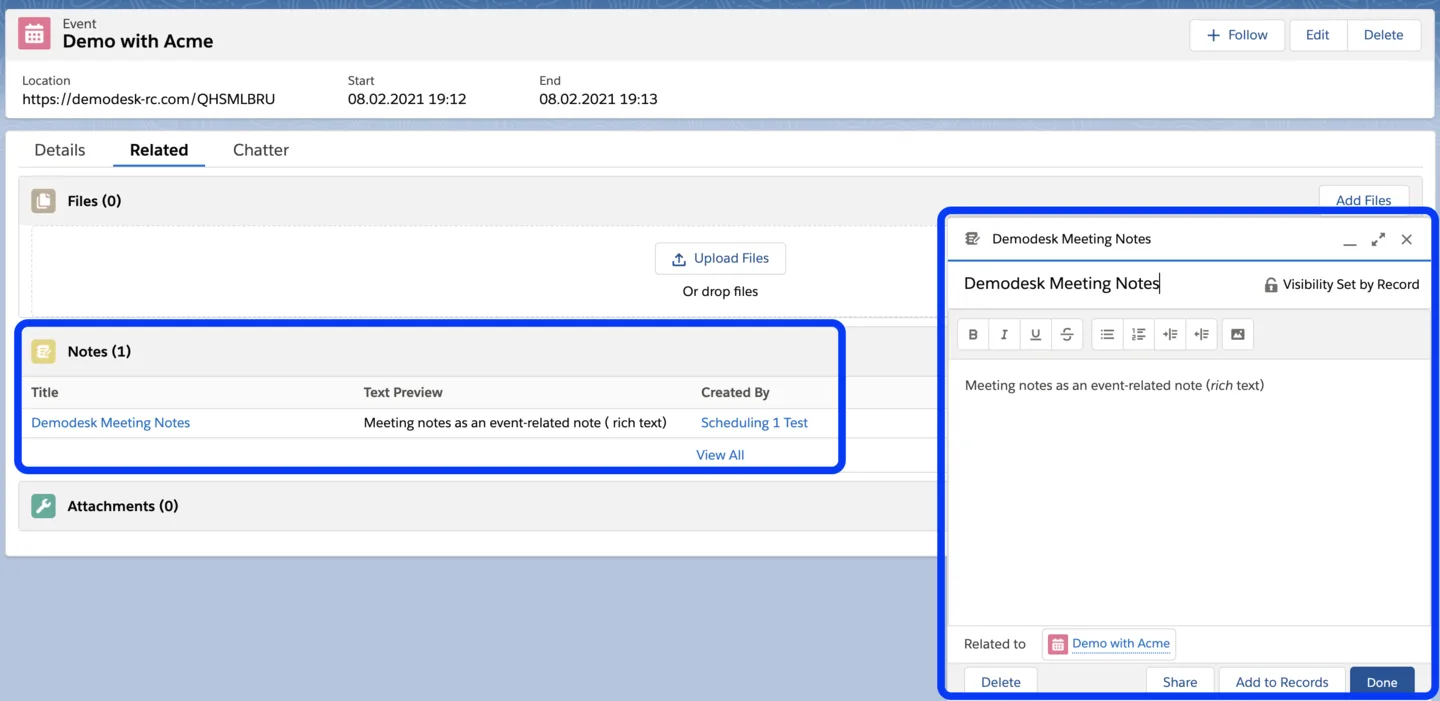Click the Visibility Set by Record label

click(x=1351, y=285)
